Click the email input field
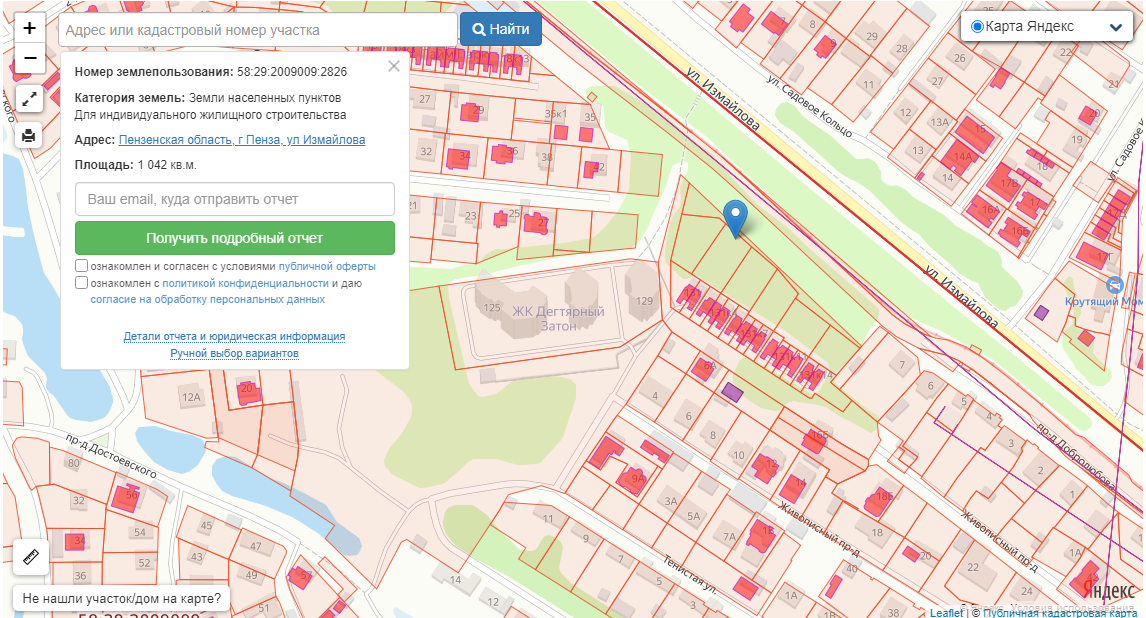Image resolution: width=1146 pixels, height=618 pixels. coord(235,199)
